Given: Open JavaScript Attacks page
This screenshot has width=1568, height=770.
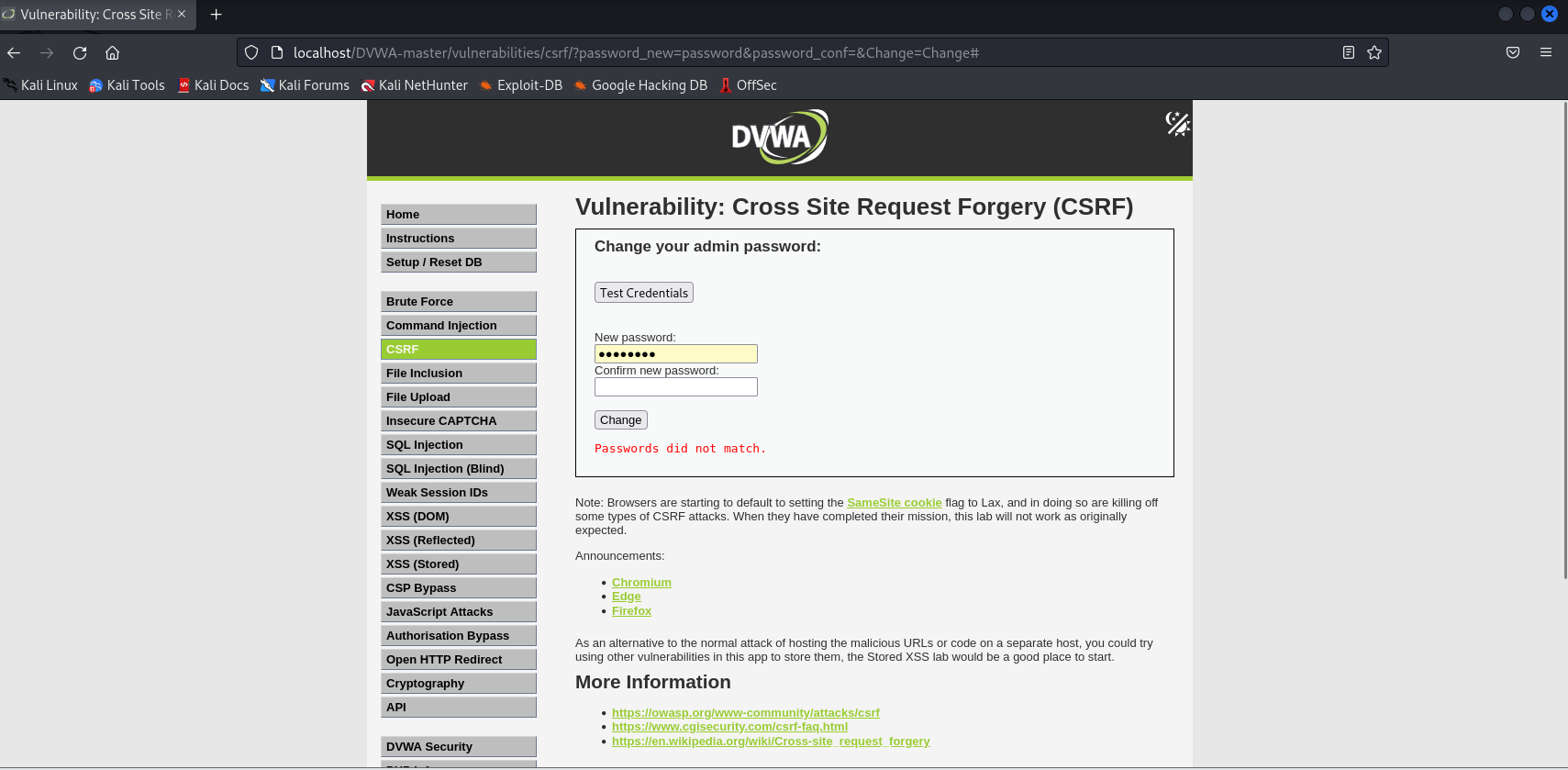Looking at the screenshot, I should (459, 611).
